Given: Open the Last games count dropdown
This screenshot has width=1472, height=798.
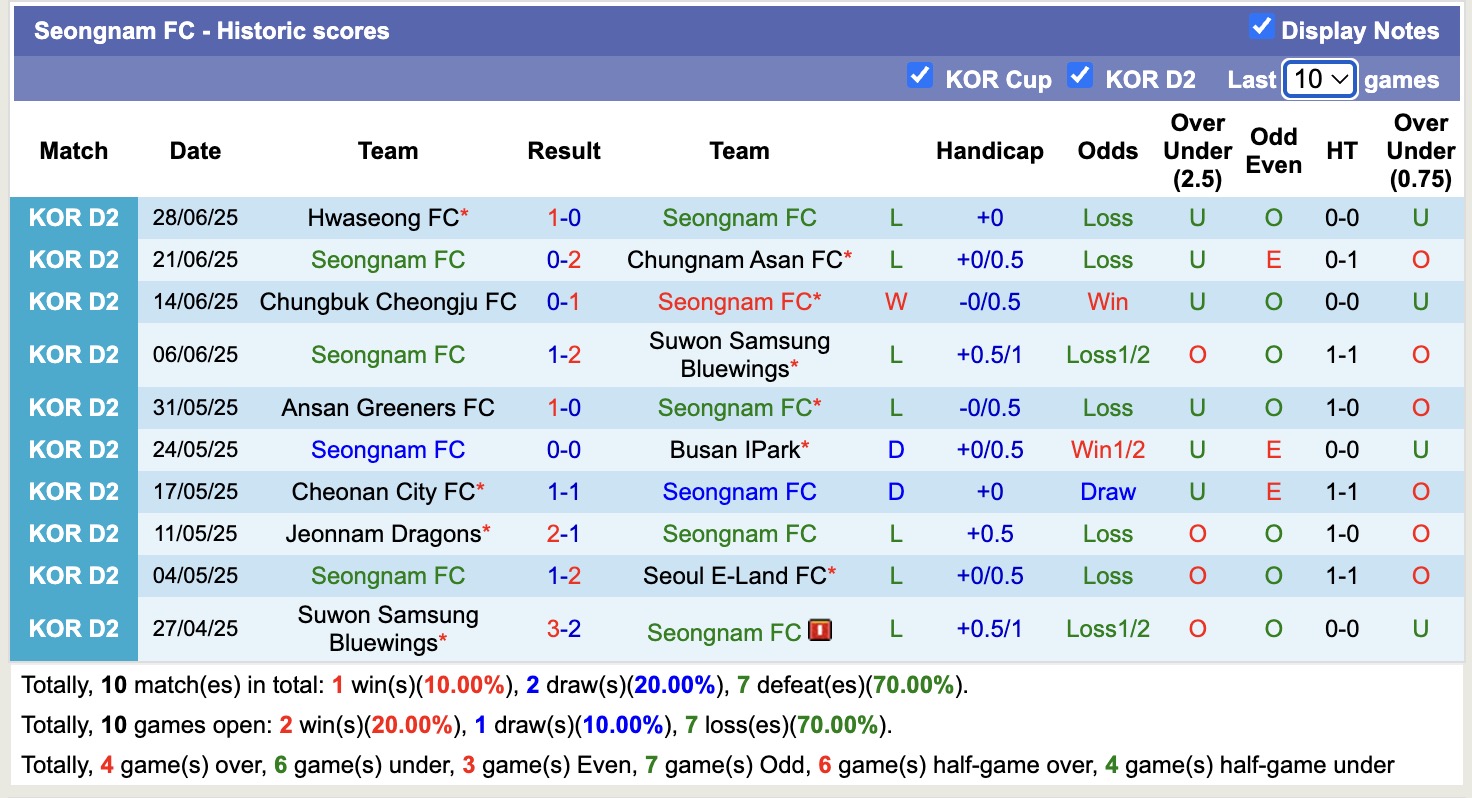Looking at the screenshot, I should coord(1320,79).
